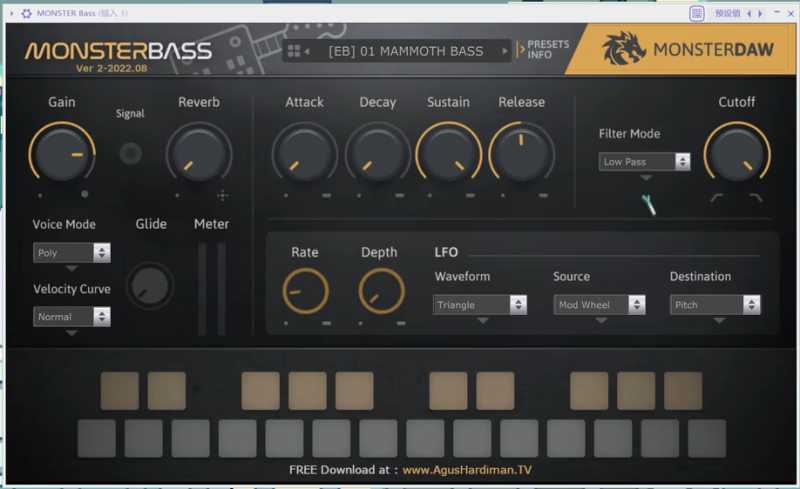Go to next preset with right arrow
This screenshot has height=489, width=800.
tap(504, 51)
